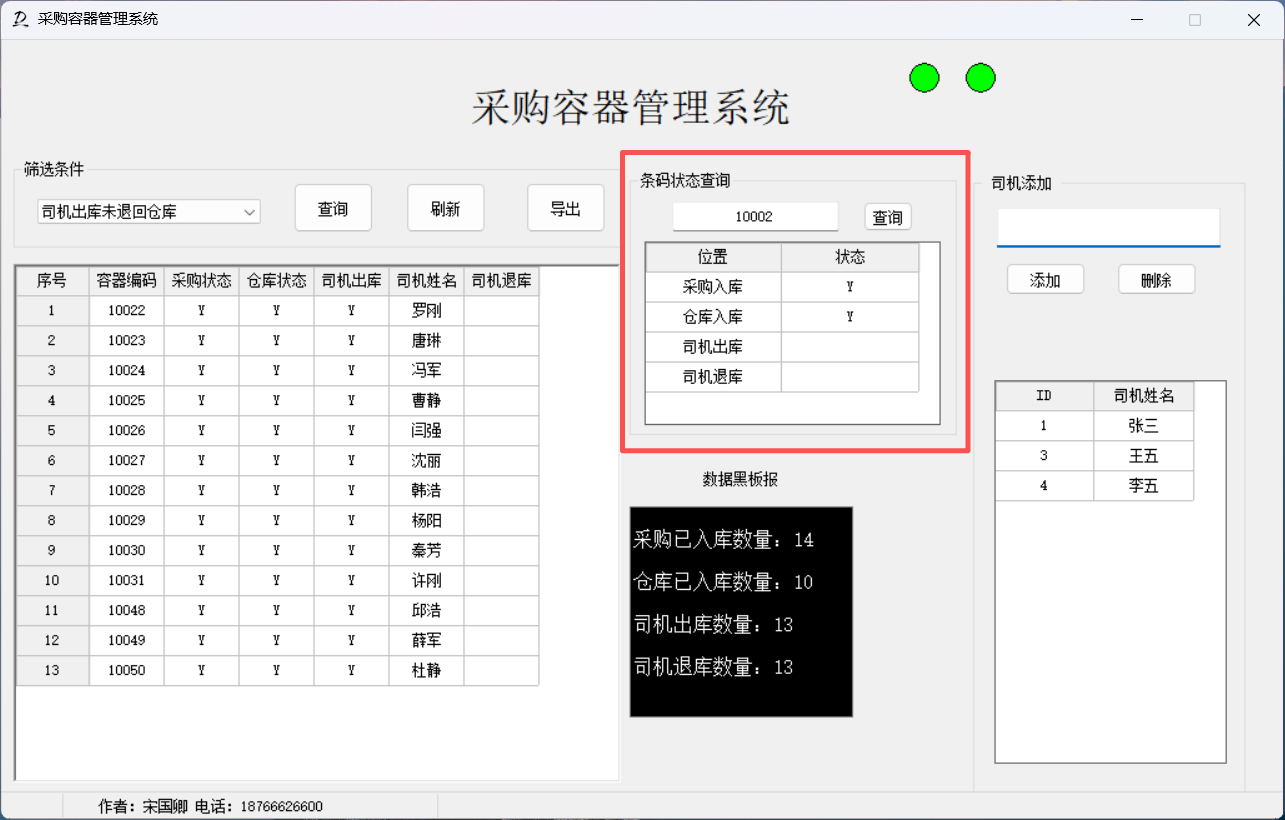Viewport: 1285px width, 820px height.
Task: Click driver name 闫强
Action: click(427, 431)
